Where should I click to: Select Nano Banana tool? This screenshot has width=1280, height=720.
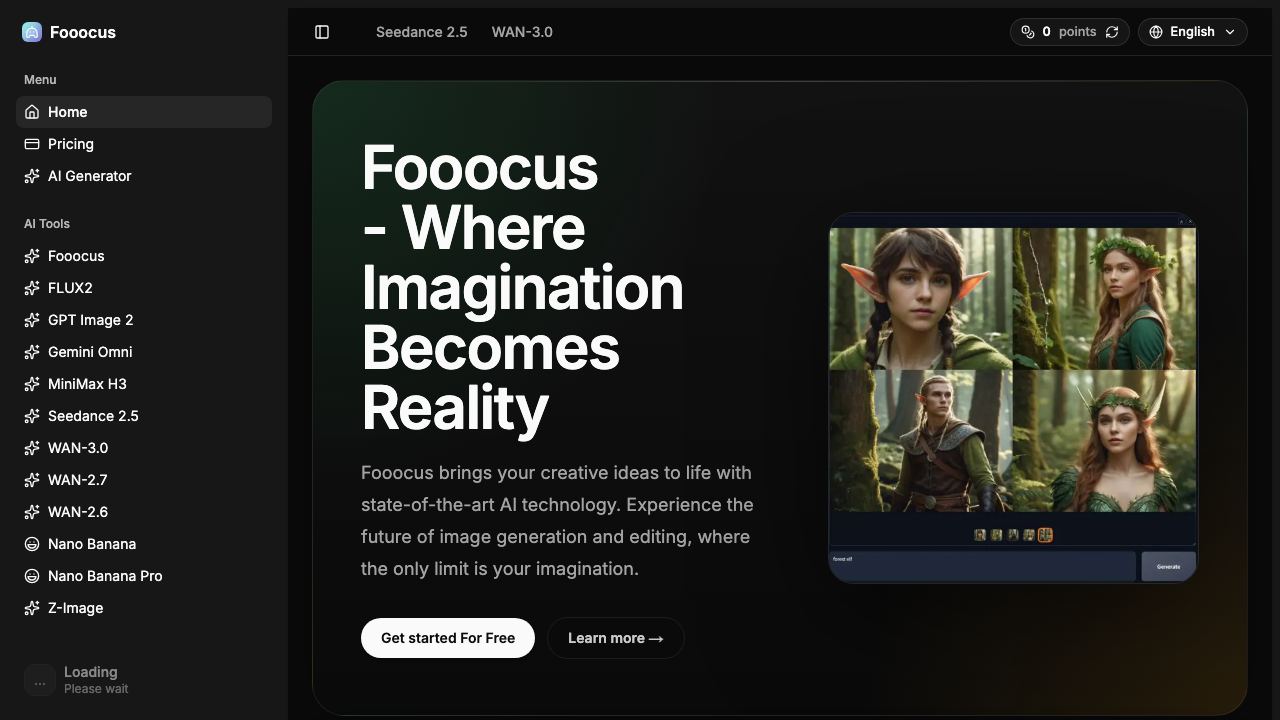click(x=144, y=544)
